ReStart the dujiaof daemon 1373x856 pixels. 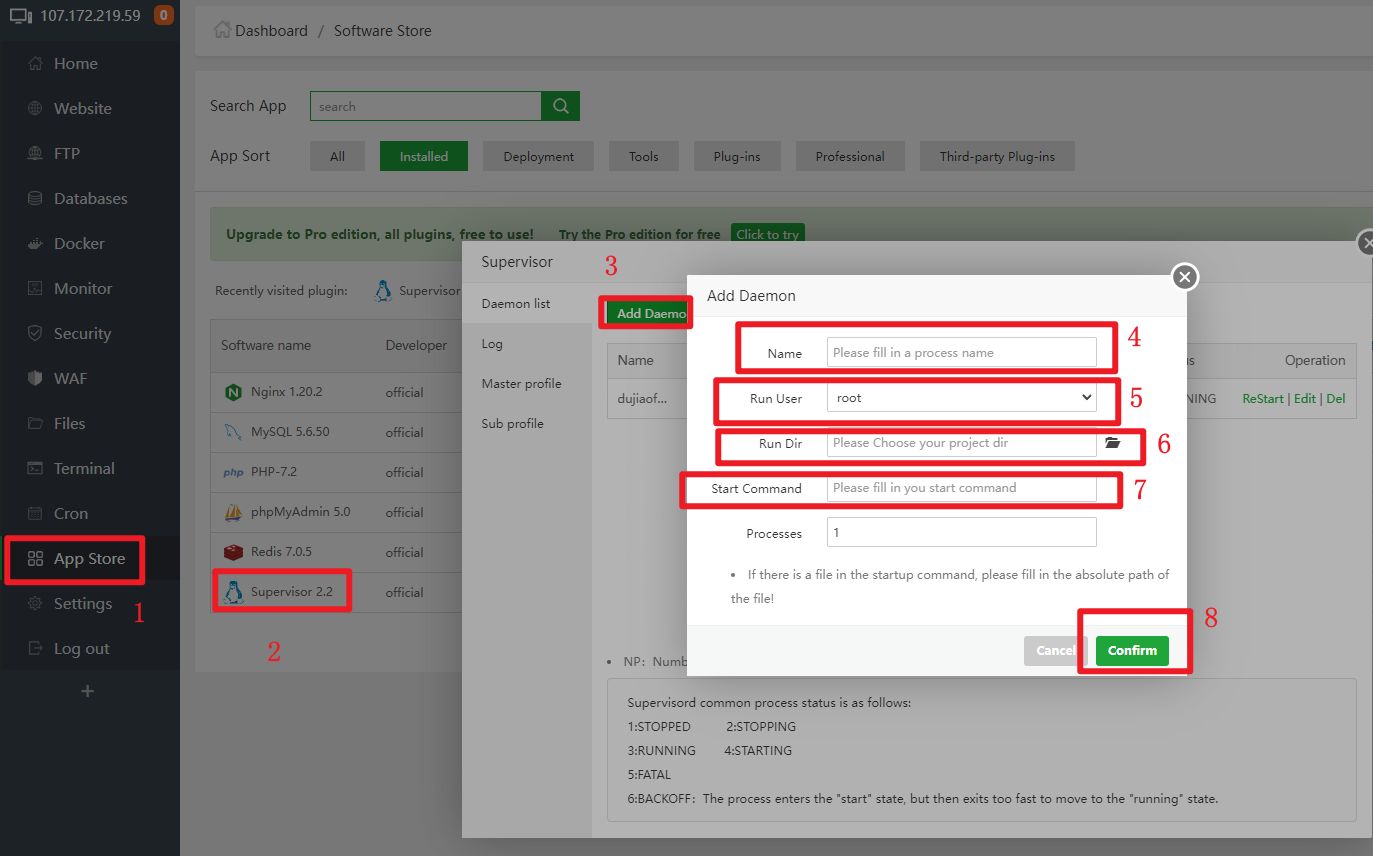[1263, 398]
